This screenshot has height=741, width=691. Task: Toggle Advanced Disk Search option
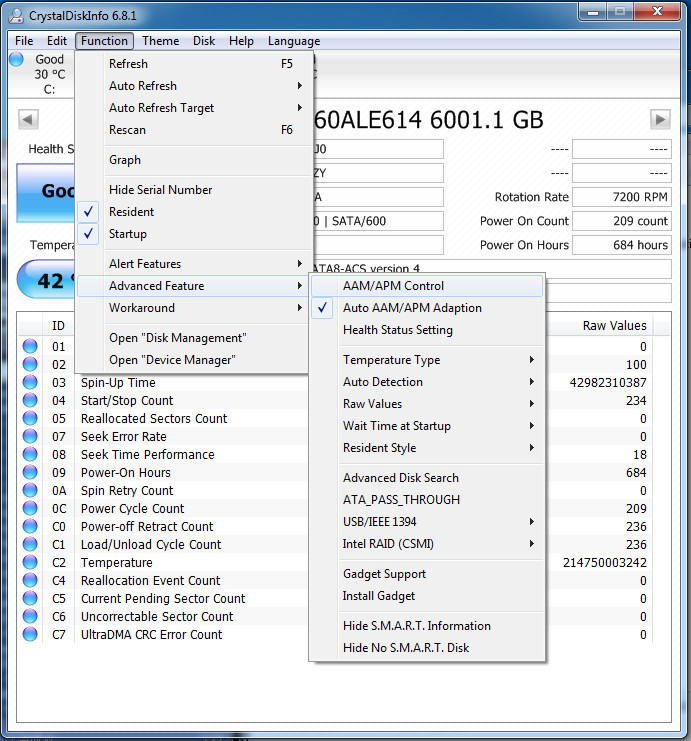[x=427, y=478]
